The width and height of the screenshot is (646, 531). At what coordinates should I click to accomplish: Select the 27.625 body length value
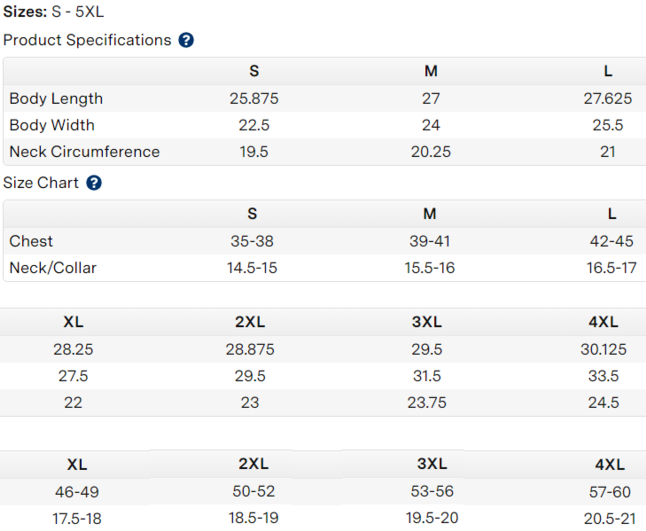608,99
